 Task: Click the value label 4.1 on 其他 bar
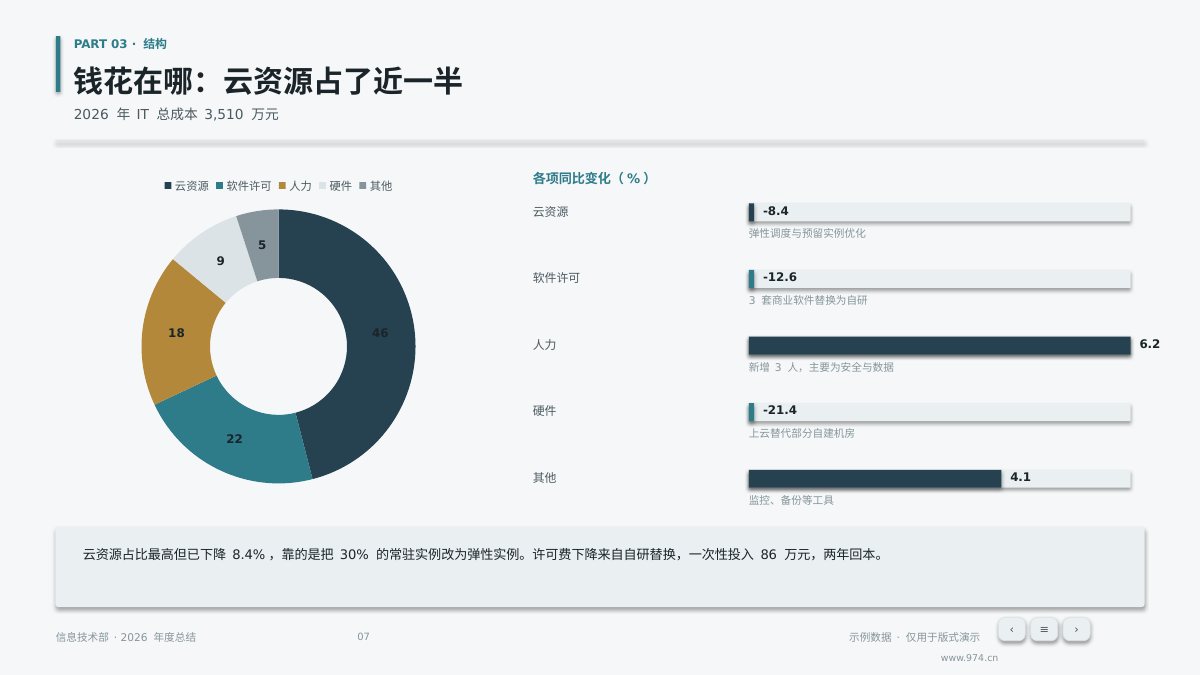tap(1020, 477)
